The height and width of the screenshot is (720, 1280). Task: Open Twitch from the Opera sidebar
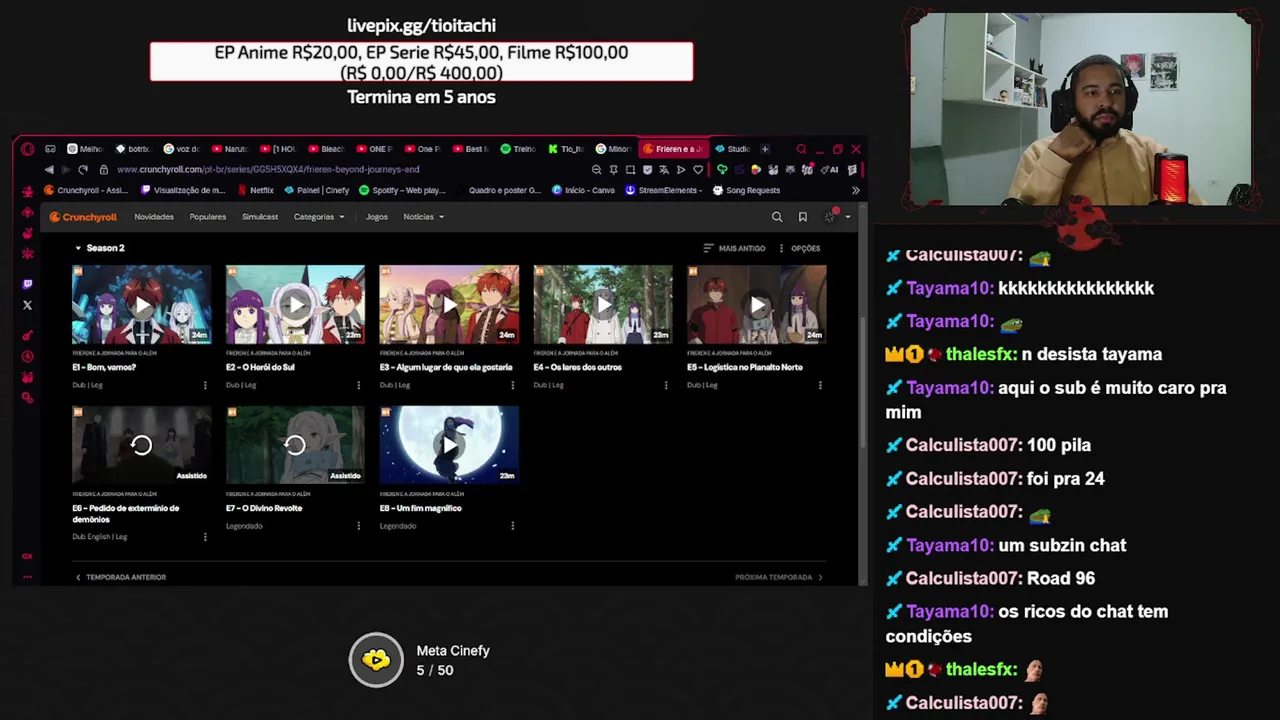click(x=27, y=284)
